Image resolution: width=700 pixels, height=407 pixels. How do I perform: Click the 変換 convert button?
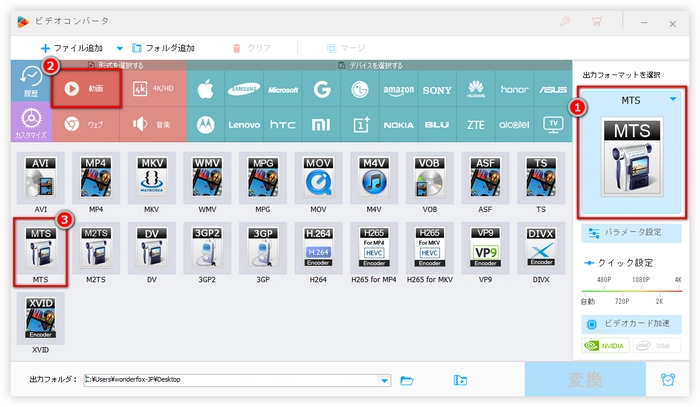[585, 379]
